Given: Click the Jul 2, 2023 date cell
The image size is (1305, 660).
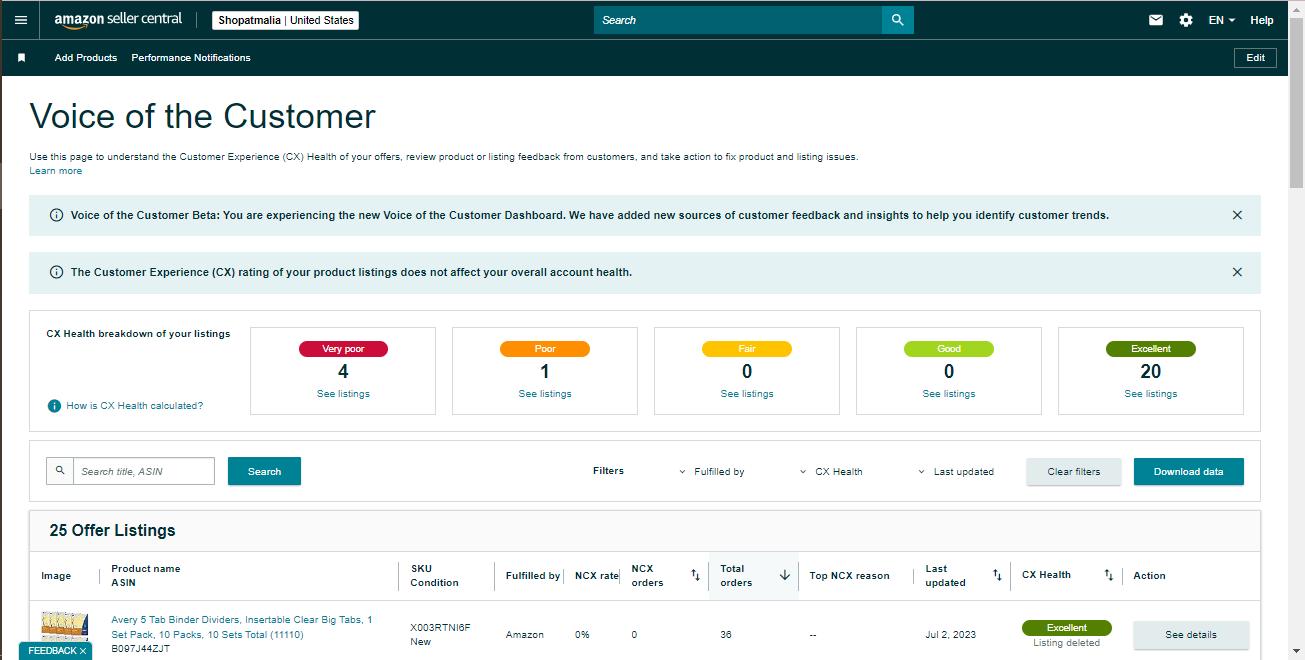Looking at the screenshot, I should pos(951,635).
